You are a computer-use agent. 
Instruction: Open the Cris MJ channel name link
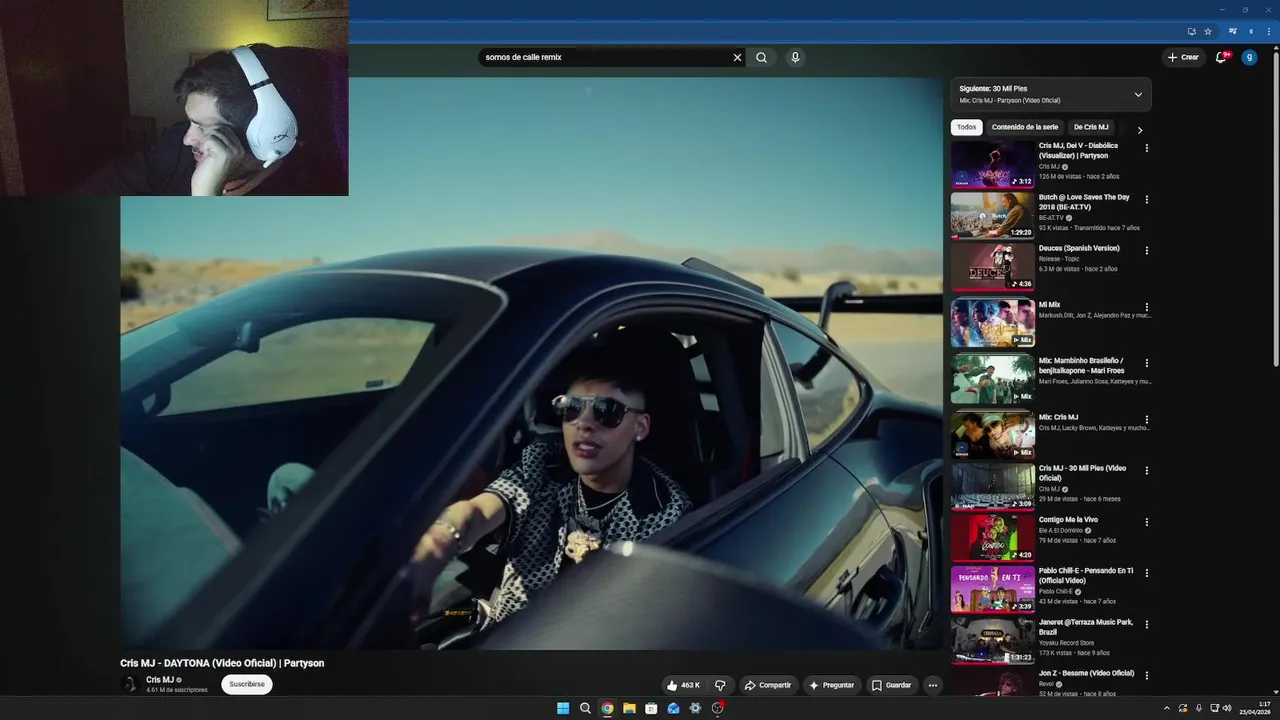tap(160, 680)
